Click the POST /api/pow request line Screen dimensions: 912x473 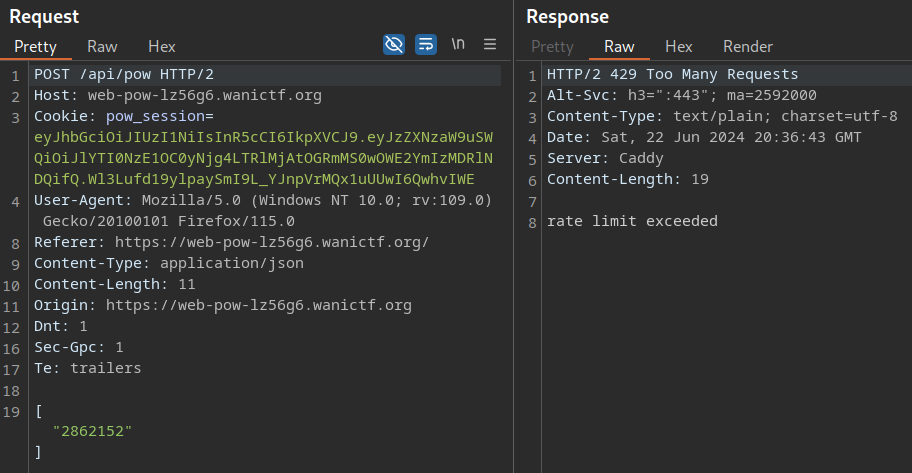[124, 75]
